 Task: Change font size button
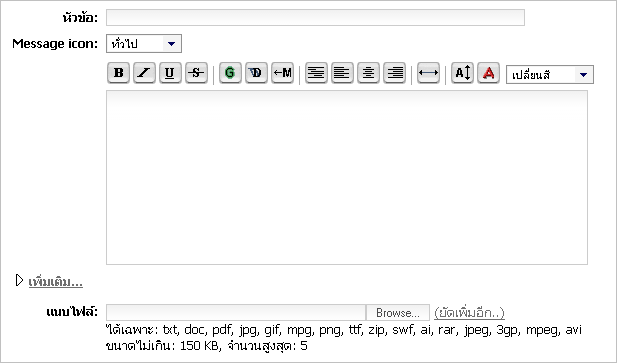click(462, 73)
